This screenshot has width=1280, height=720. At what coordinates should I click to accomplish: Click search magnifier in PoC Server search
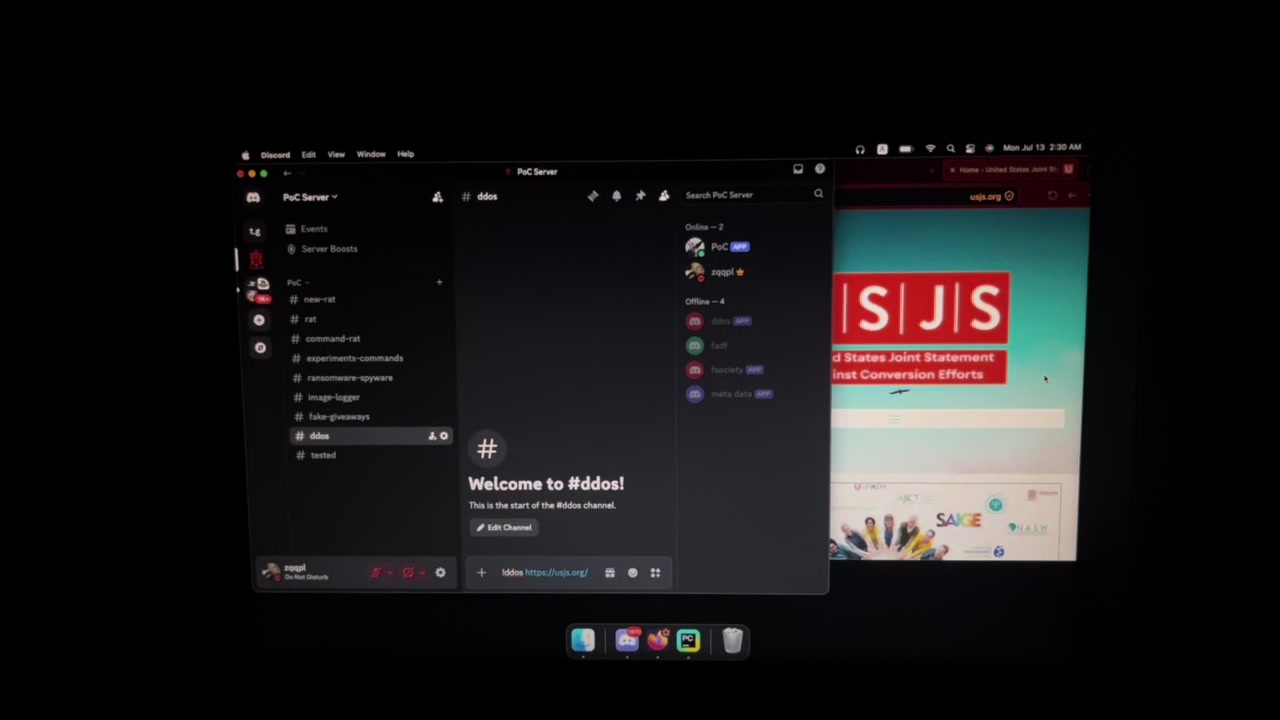[x=818, y=194]
